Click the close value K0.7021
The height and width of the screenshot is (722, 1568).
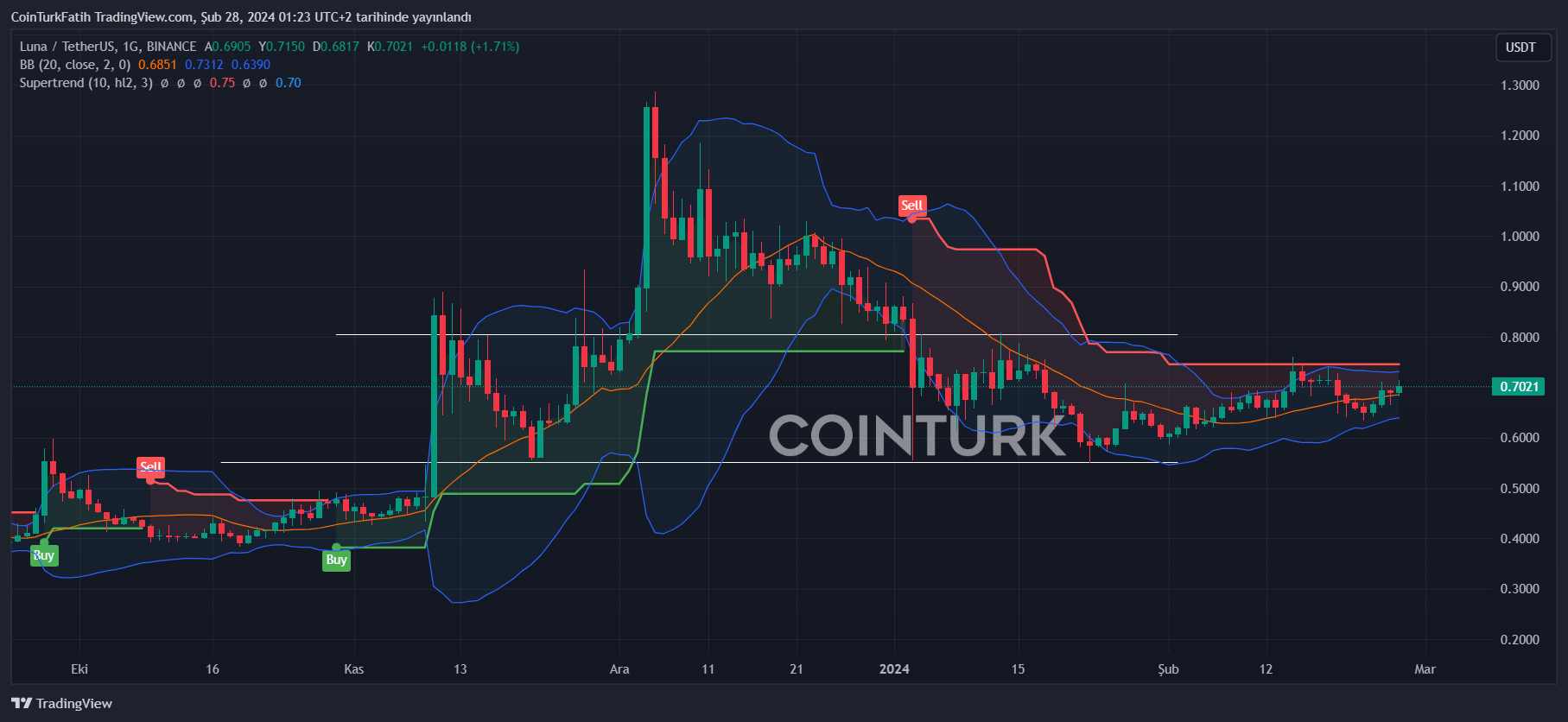click(390, 47)
